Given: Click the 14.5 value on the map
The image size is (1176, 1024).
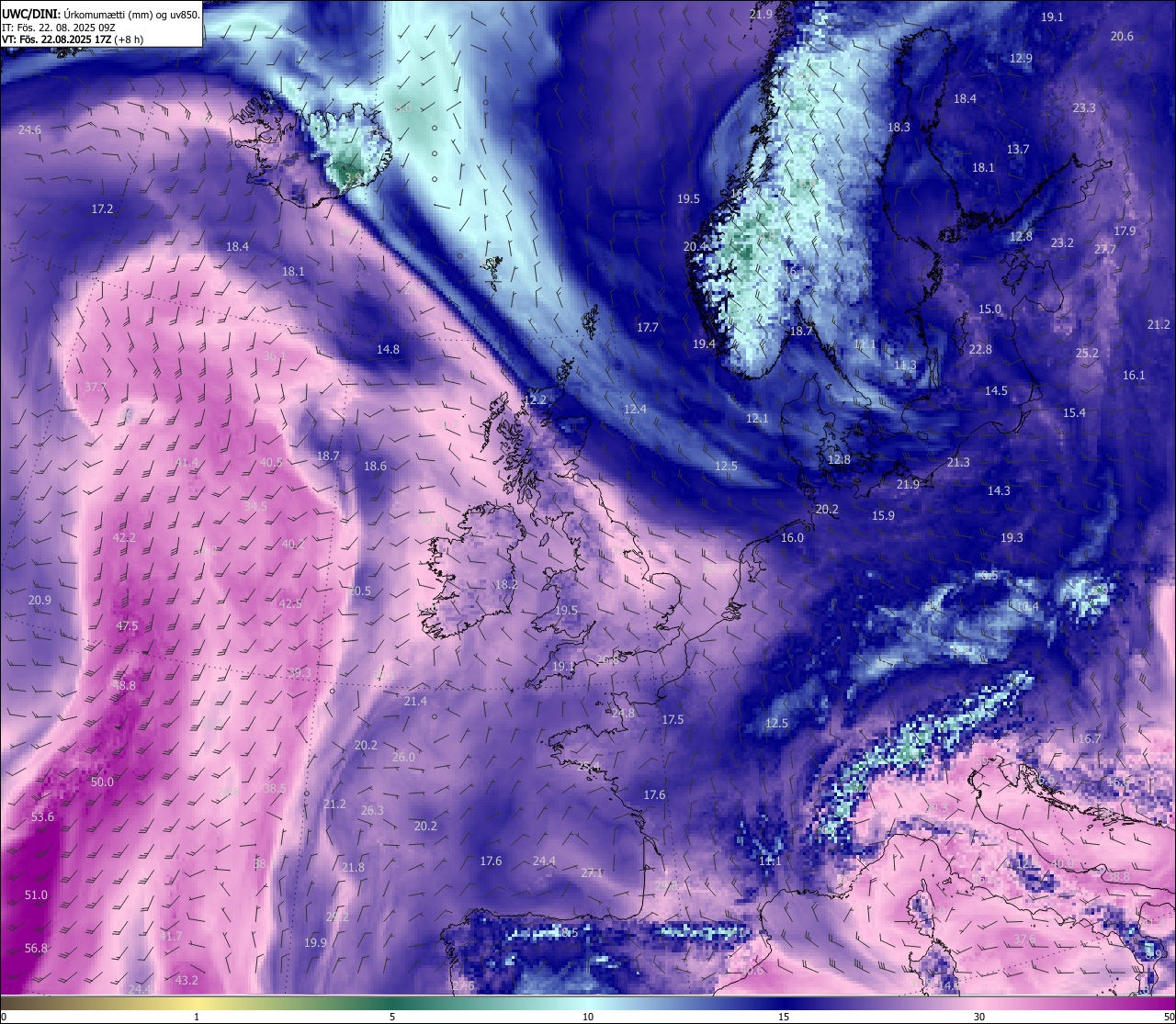Looking at the screenshot, I should click(996, 391).
